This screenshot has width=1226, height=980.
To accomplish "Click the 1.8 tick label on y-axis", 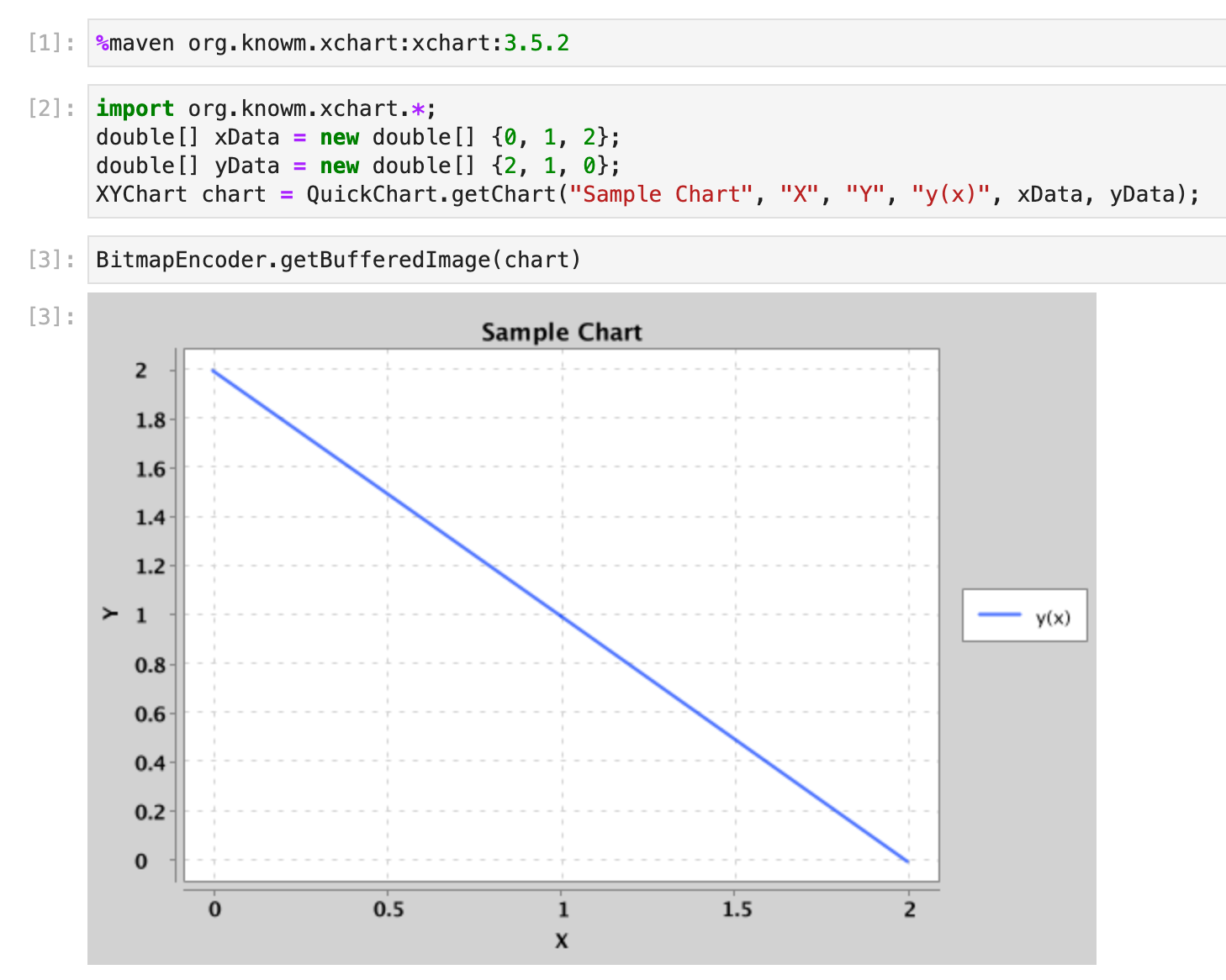I will coord(151,420).
